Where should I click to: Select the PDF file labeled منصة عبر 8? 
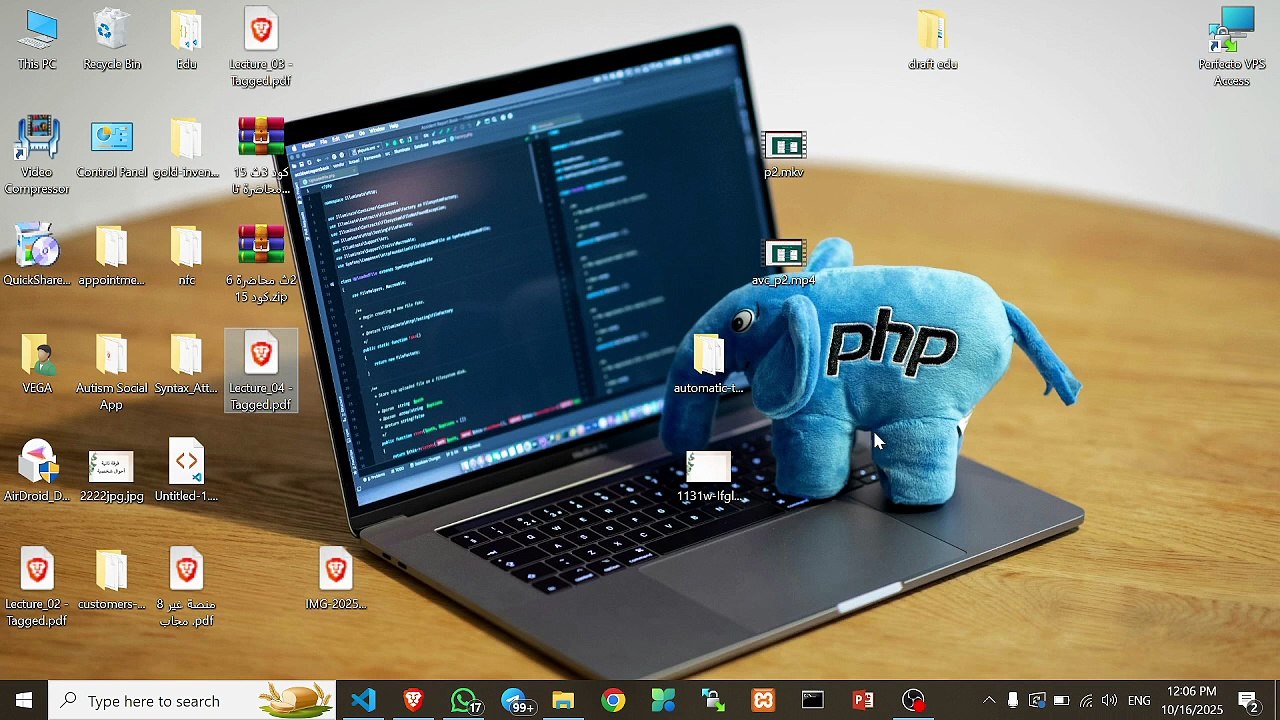(186, 588)
